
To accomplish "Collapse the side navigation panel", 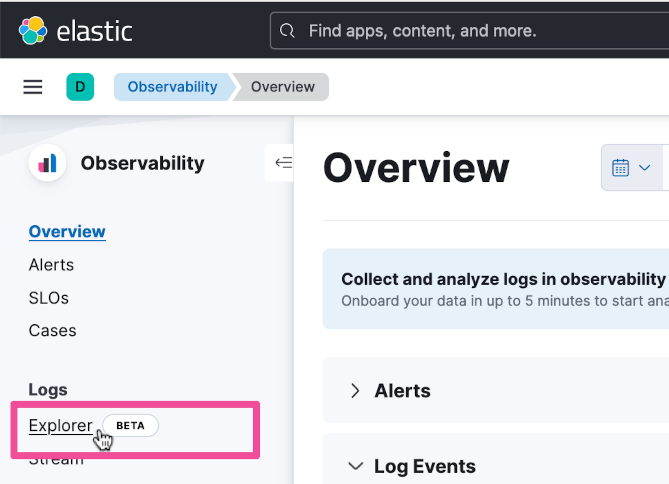I will pos(283,162).
